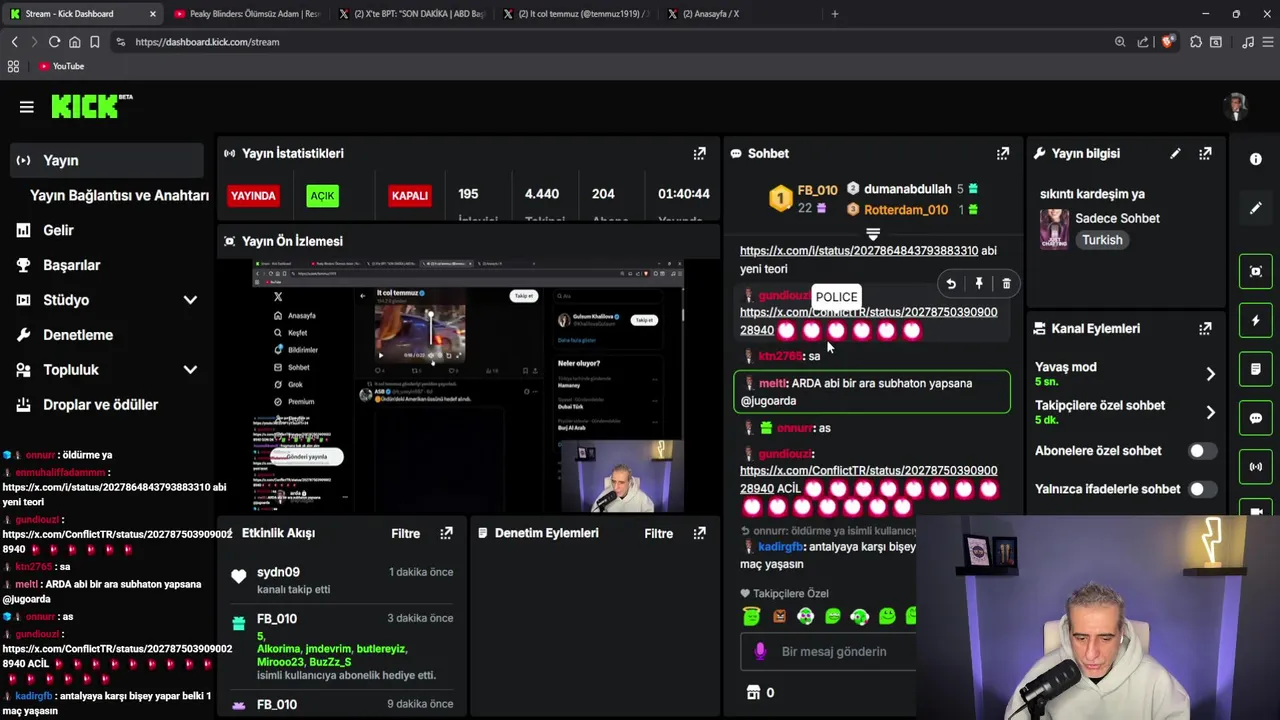Click the red KAPALI status badge
The width and height of the screenshot is (1280, 720).
tap(409, 196)
